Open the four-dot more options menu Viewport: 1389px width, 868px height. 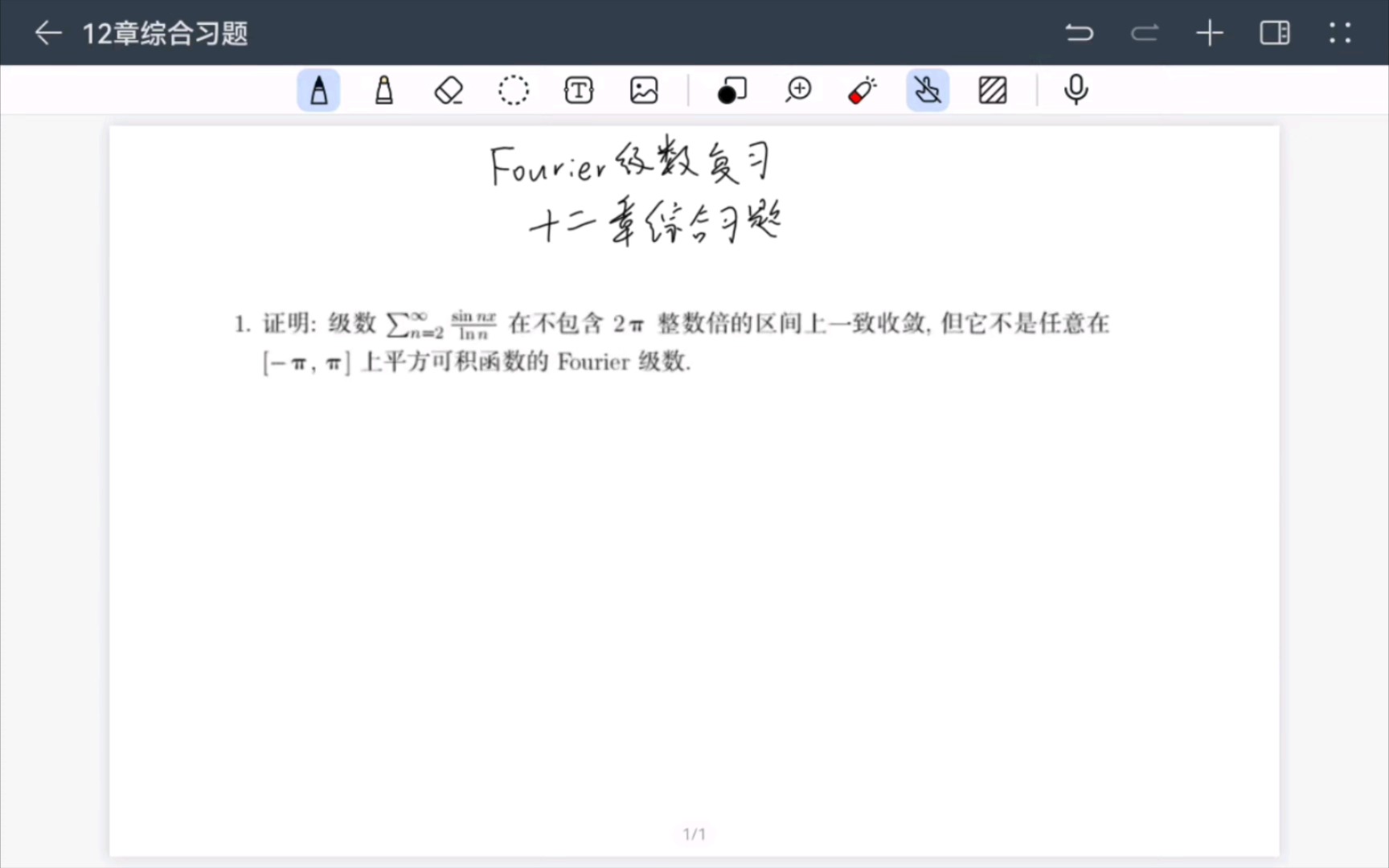pyautogui.click(x=1340, y=33)
